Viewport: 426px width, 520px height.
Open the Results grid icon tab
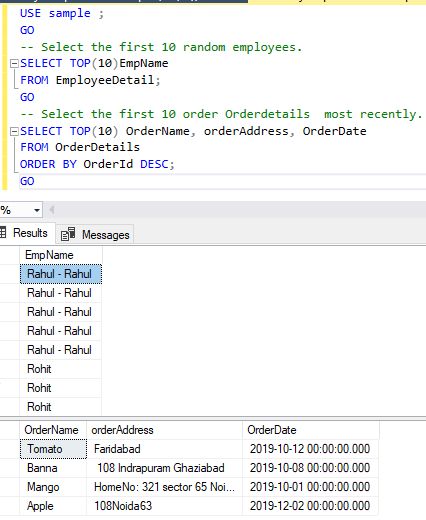click(x=3, y=232)
